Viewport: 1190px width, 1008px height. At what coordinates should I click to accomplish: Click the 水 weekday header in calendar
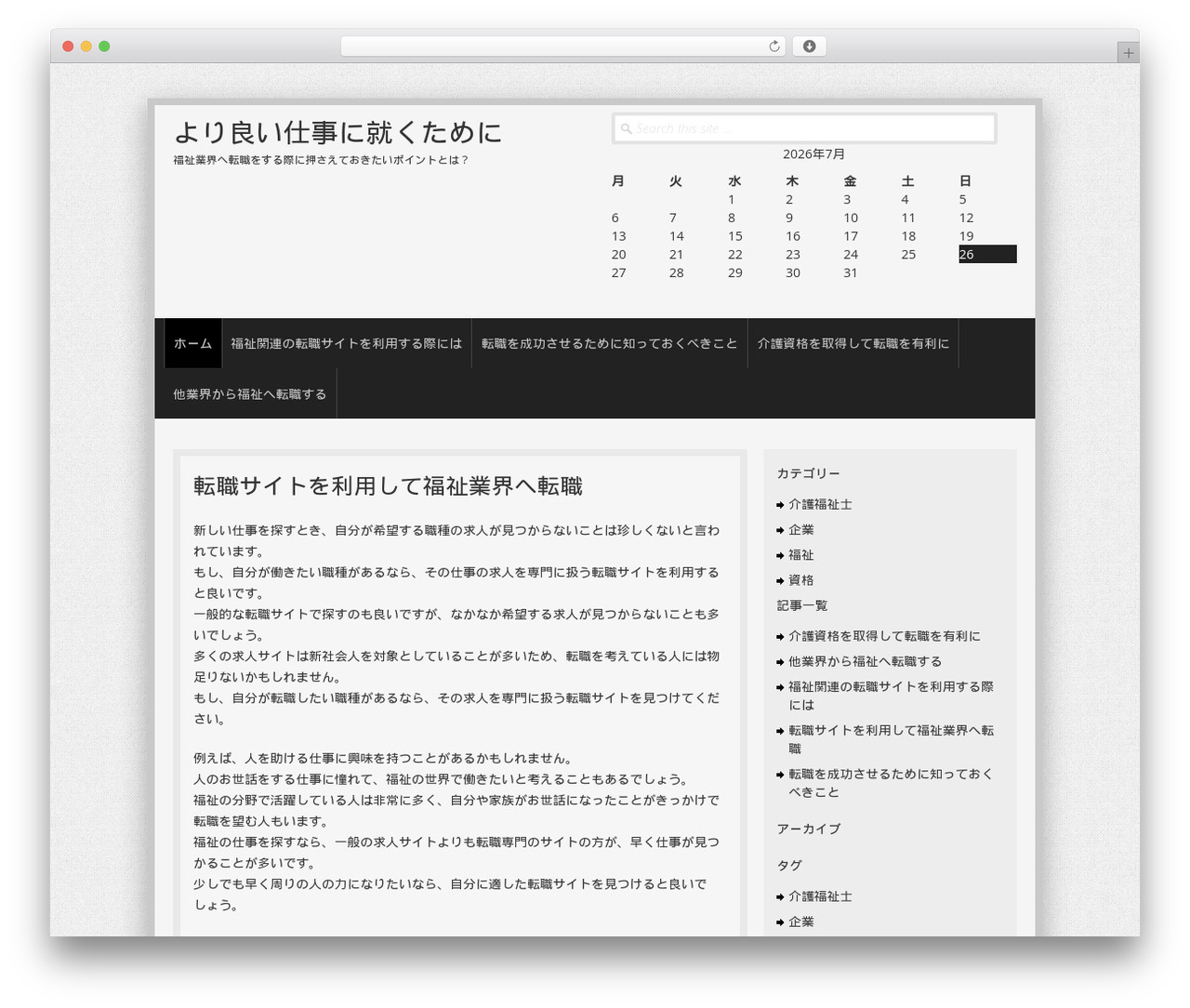coord(734,181)
